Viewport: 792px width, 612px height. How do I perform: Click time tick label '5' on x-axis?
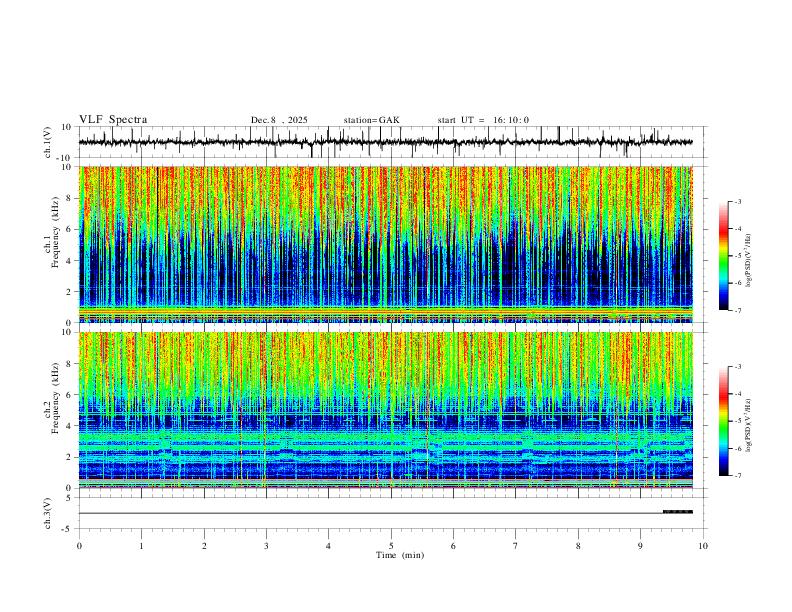(391, 546)
